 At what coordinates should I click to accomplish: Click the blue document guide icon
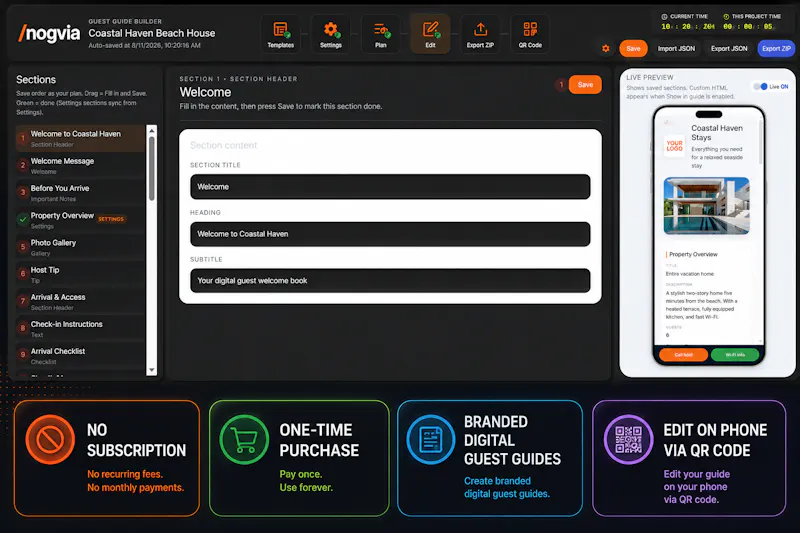tap(431, 439)
